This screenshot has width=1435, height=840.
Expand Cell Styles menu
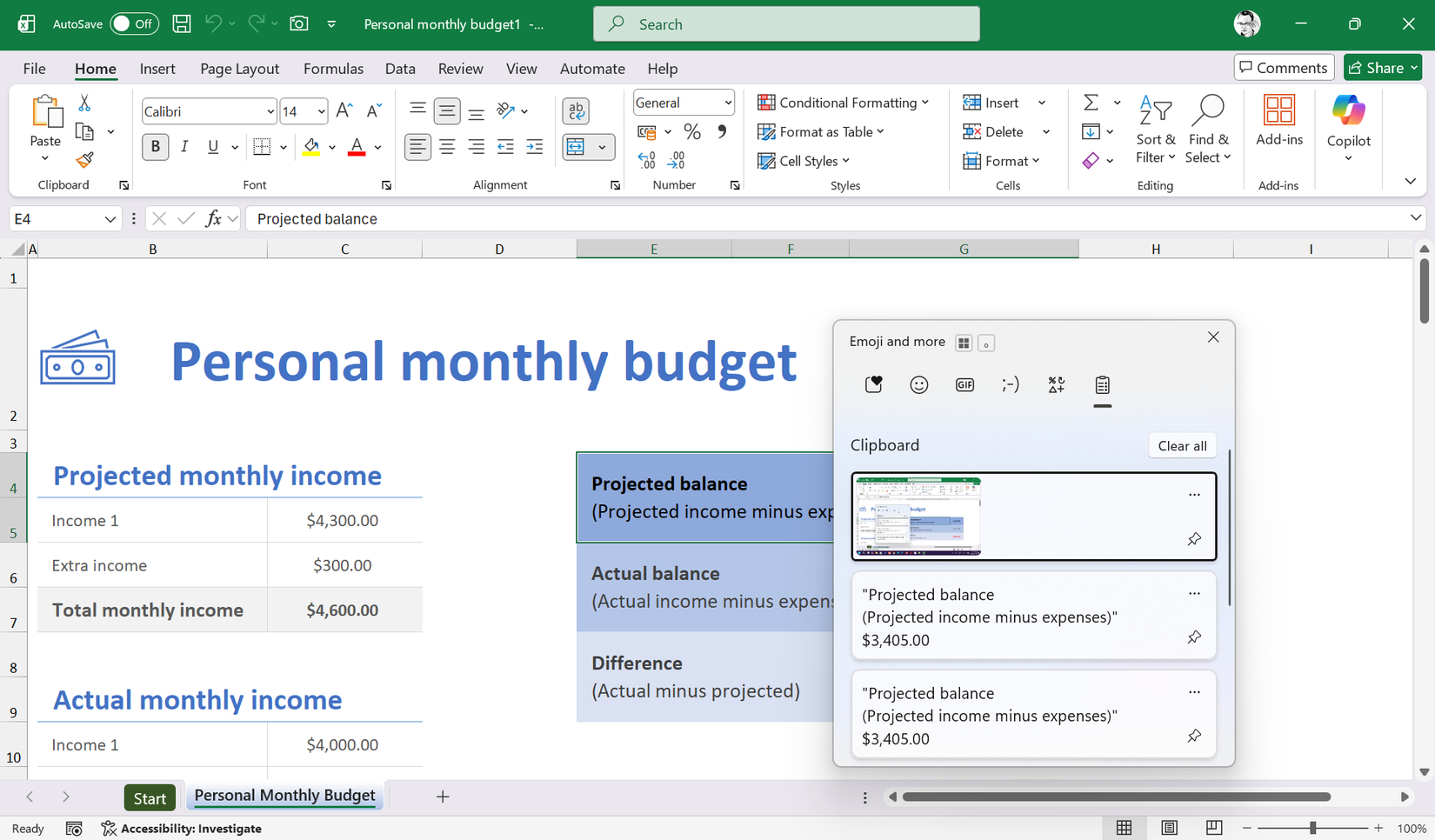804,161
